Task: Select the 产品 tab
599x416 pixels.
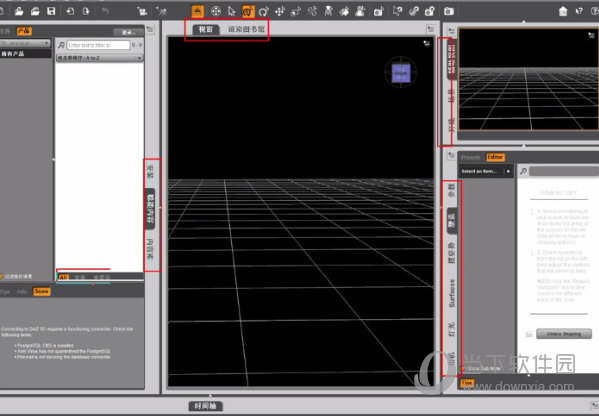Action: click(x=24, y=31)
